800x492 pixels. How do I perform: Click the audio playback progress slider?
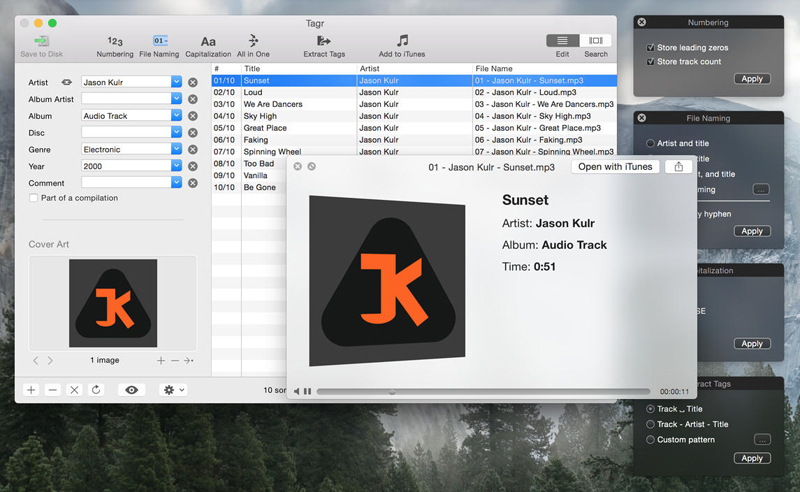click(483, 391)
